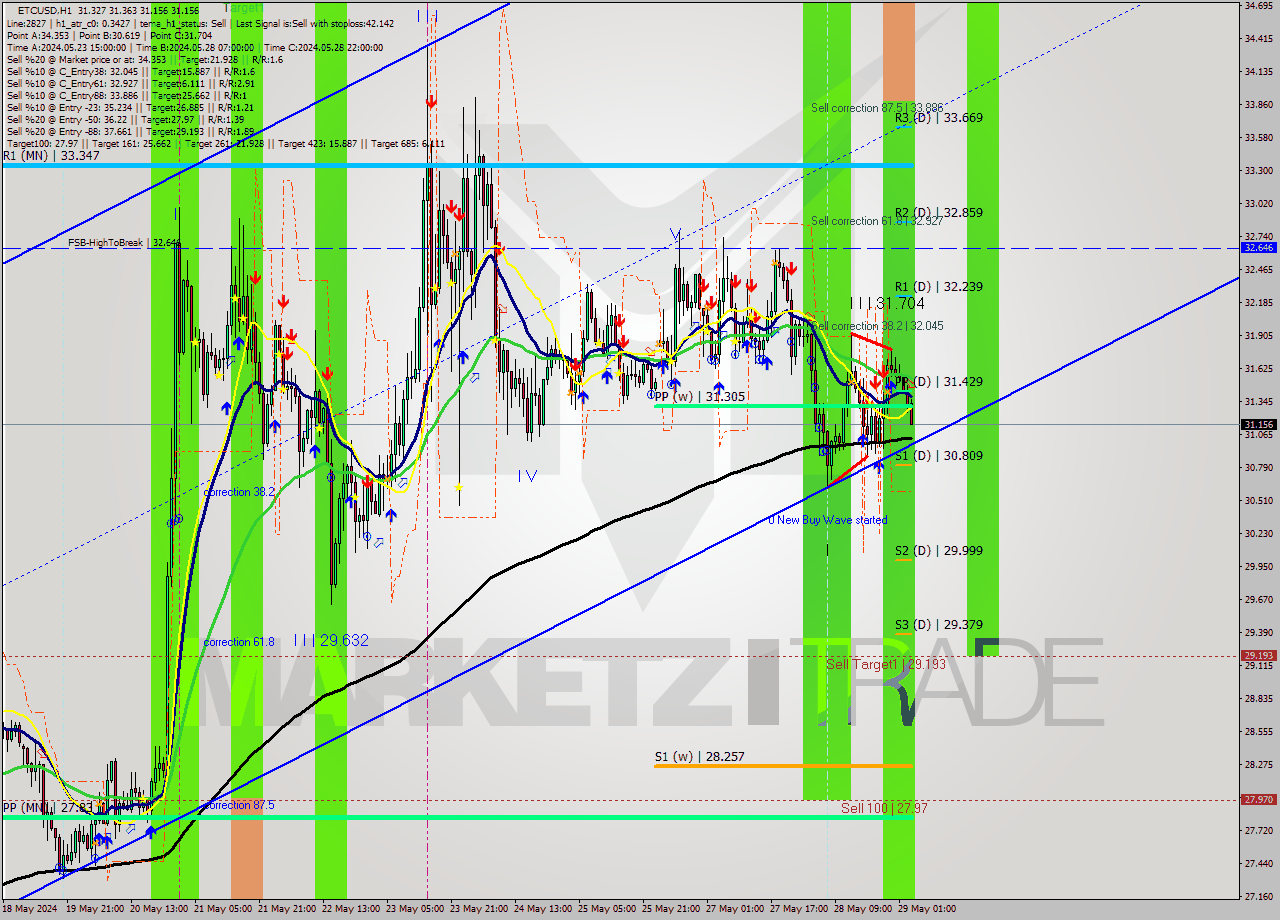Click the 'PP (w) | 31.305' weekly pivot label
This screenshot has height=920, width=1280.
pos(700,397)
